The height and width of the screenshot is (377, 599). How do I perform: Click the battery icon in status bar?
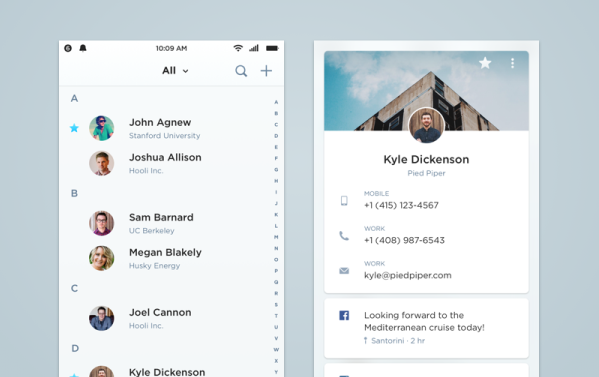[272, 48]
